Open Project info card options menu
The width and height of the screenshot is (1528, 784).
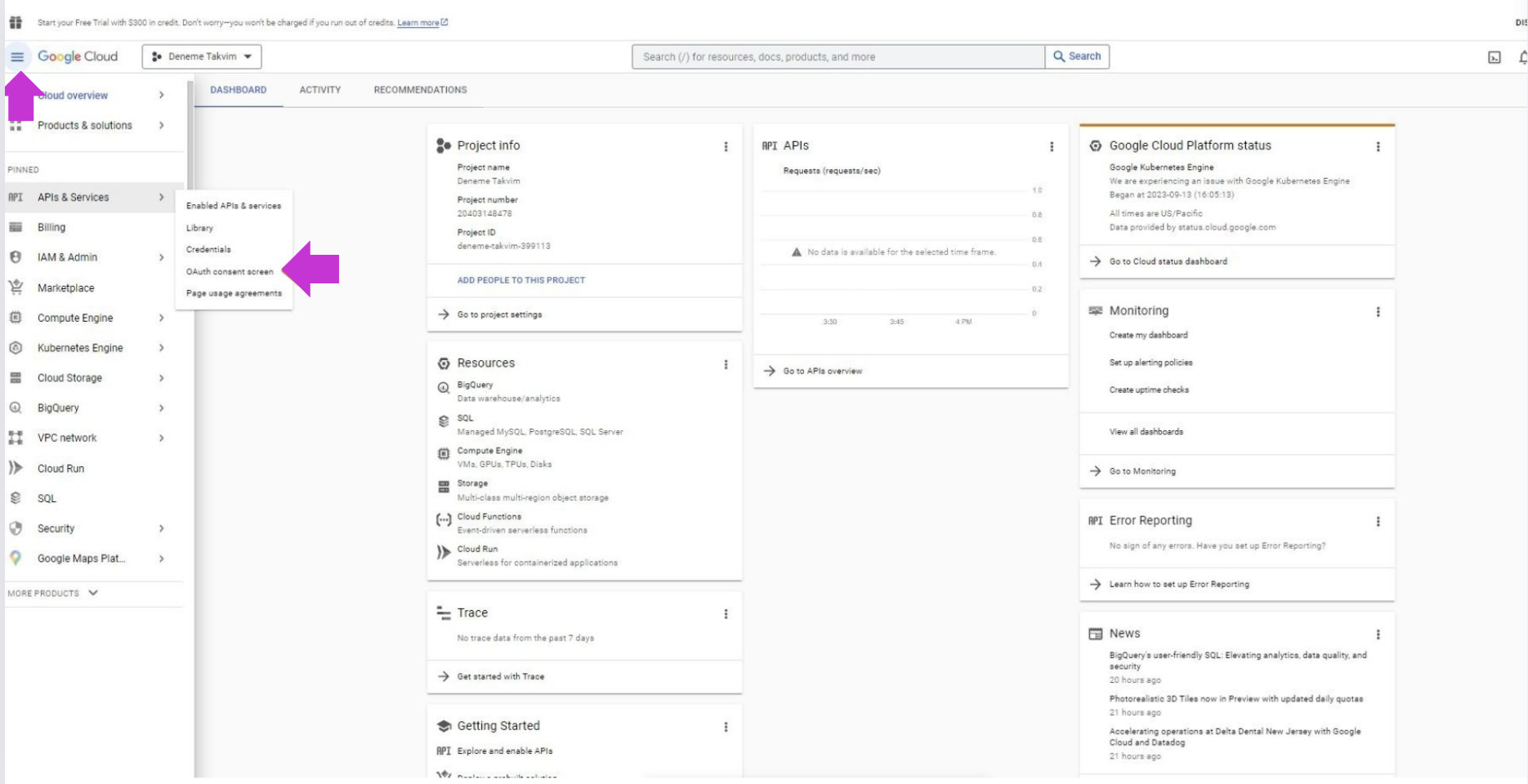(x=726, y=147)
